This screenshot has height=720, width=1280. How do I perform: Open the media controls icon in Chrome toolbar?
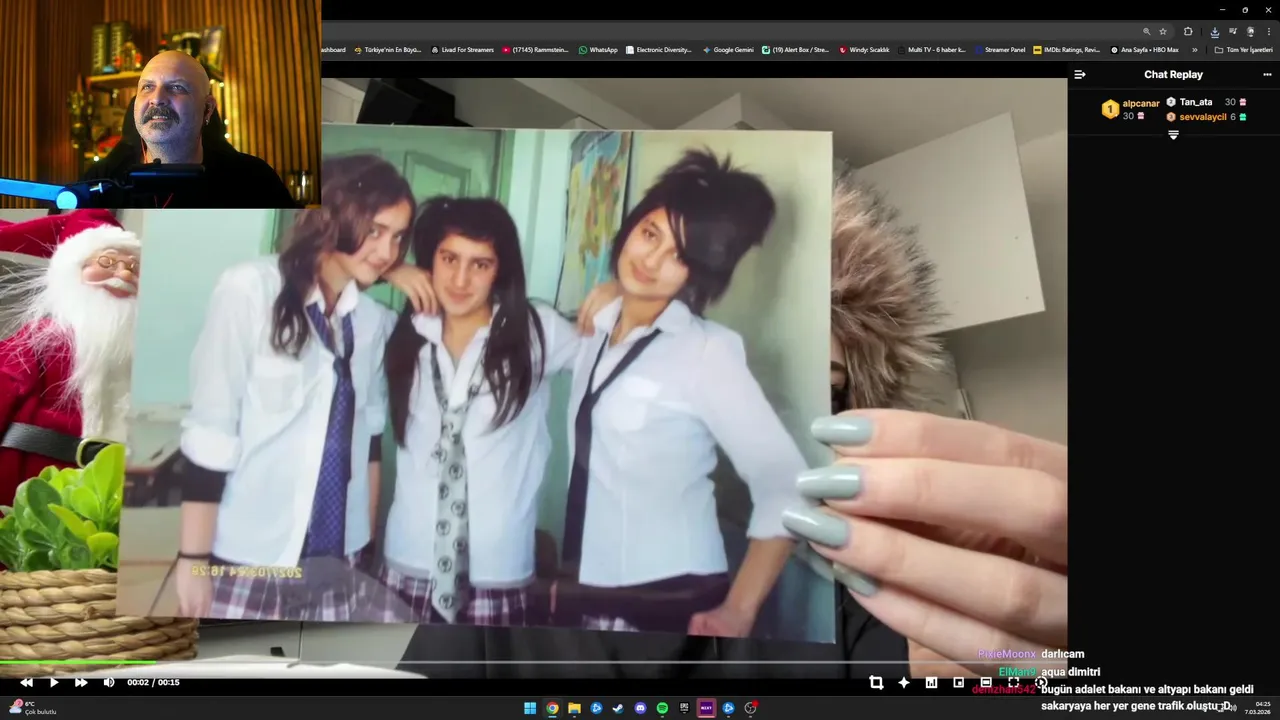click(1233, 32)
